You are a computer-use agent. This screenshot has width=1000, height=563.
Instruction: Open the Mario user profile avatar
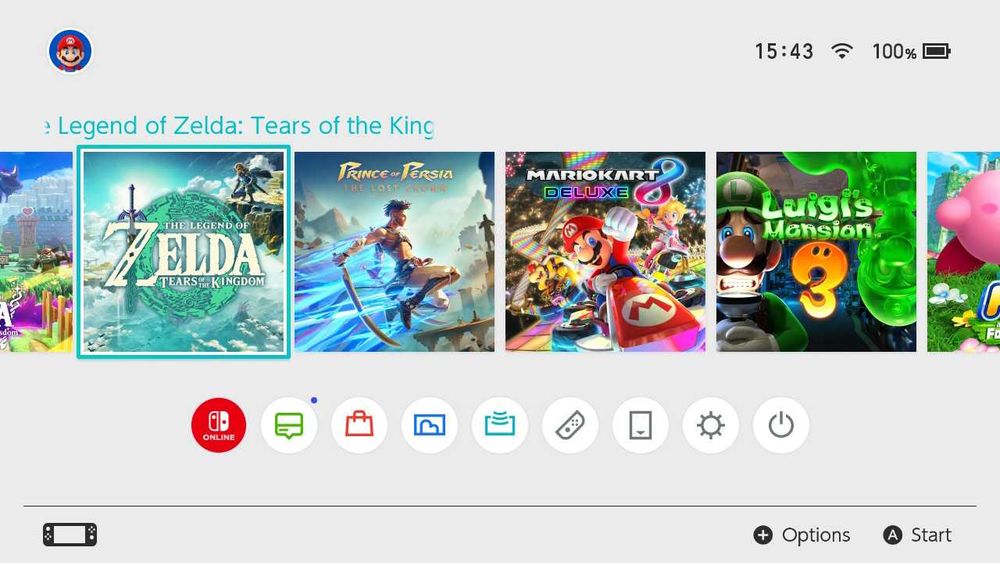(x=70, y=50)
